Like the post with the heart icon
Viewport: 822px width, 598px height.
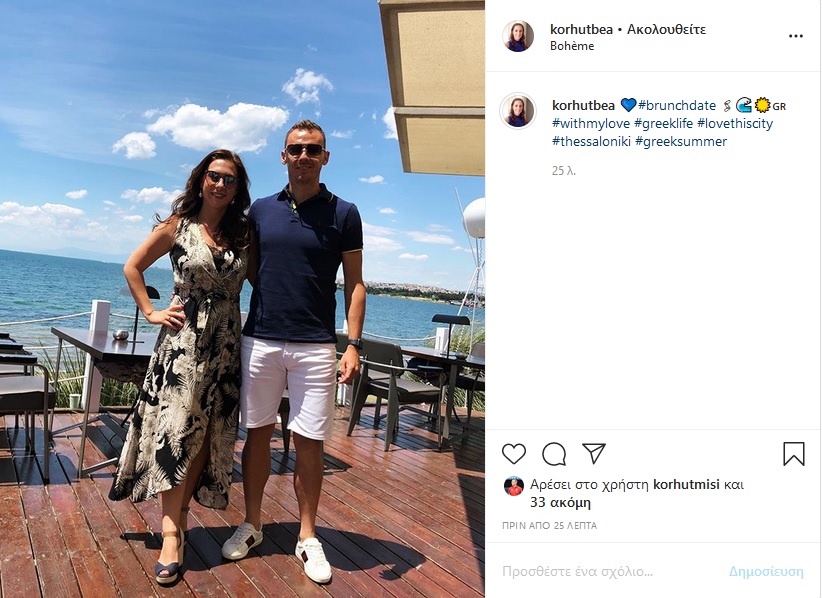[514, 454]
